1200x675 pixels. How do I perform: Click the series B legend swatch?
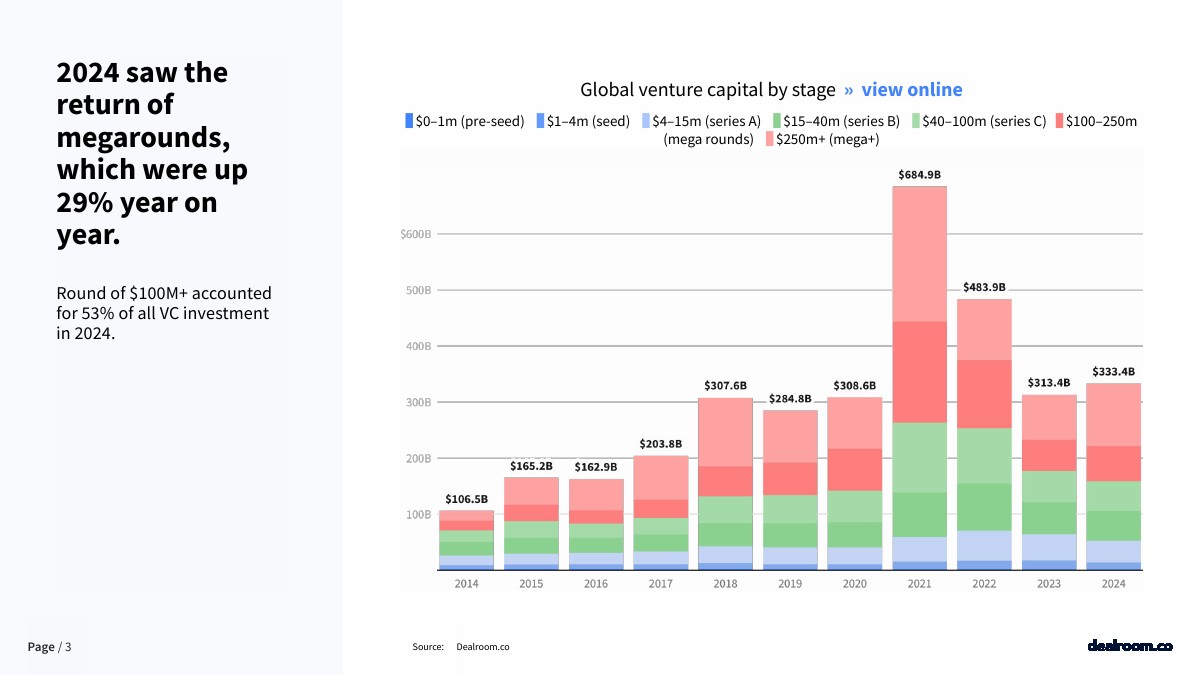coord(777,121)
